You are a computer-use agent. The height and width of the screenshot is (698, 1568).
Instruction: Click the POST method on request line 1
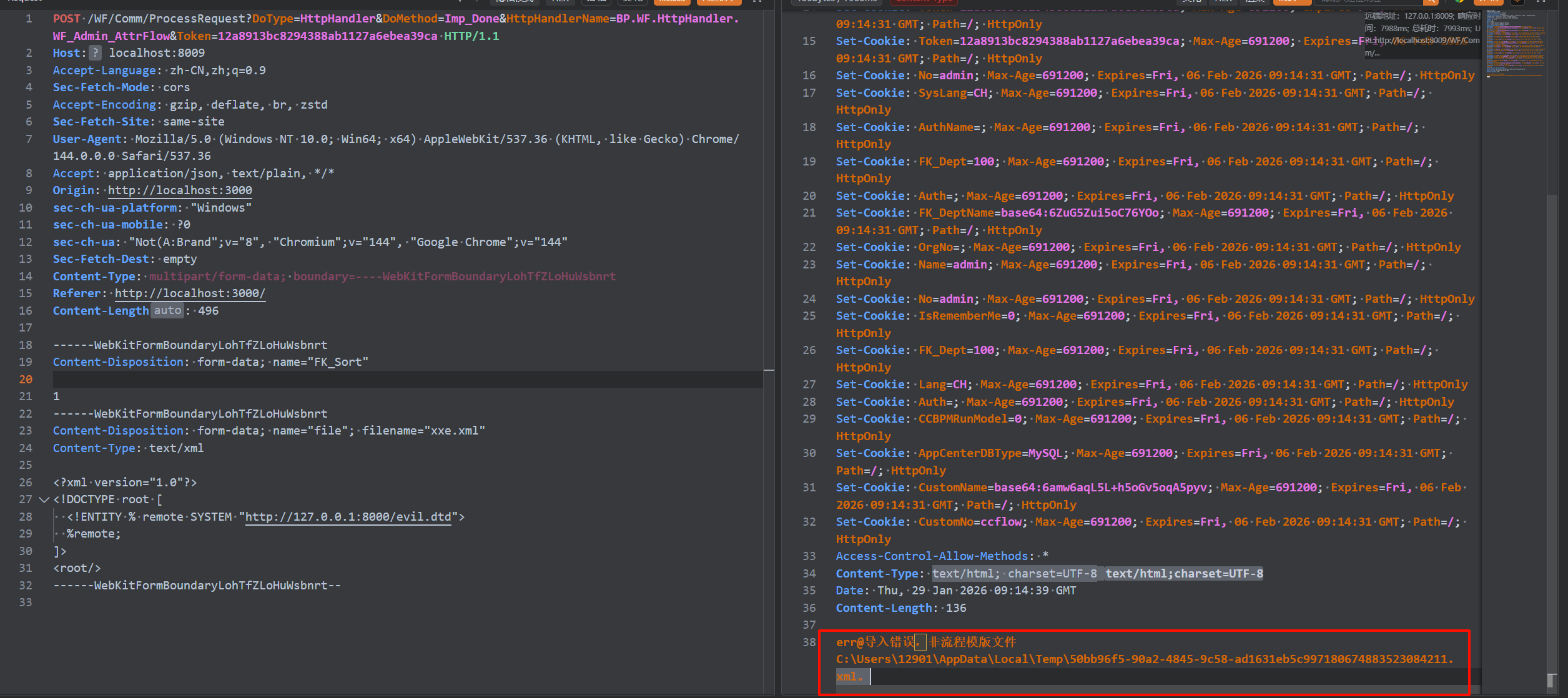66,19
